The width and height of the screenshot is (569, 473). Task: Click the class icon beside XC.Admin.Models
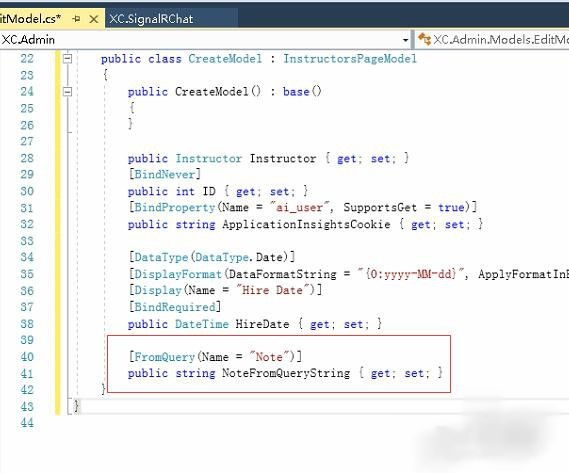[x=424, y=39]
